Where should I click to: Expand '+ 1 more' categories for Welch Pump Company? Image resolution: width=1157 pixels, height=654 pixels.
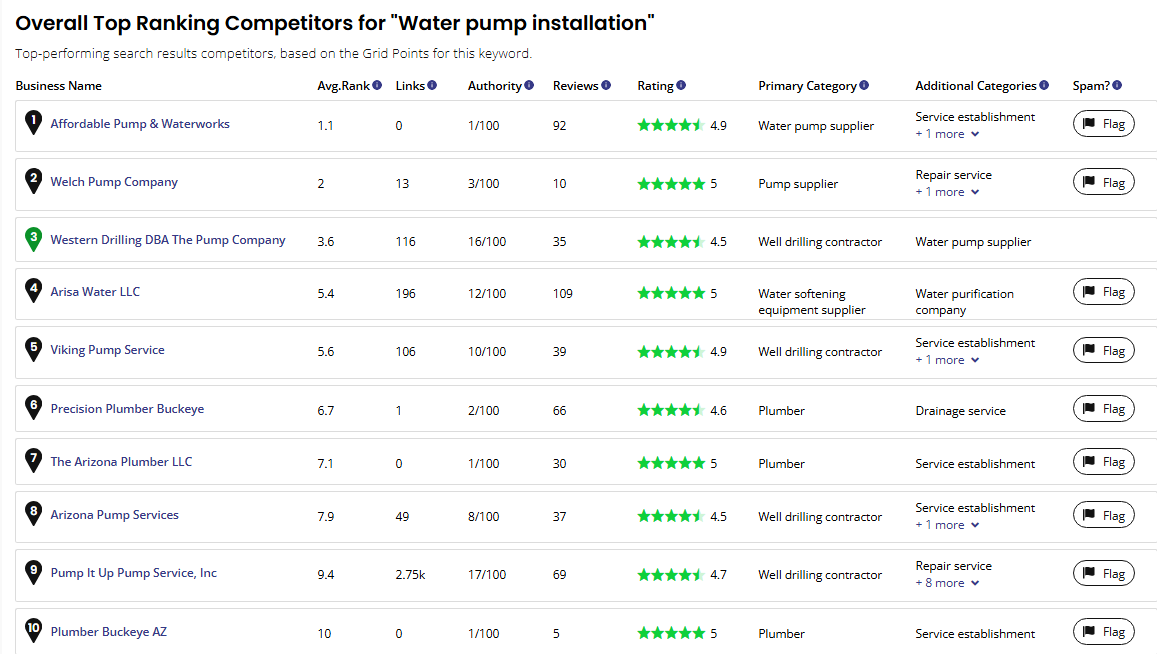pos(947,192)
